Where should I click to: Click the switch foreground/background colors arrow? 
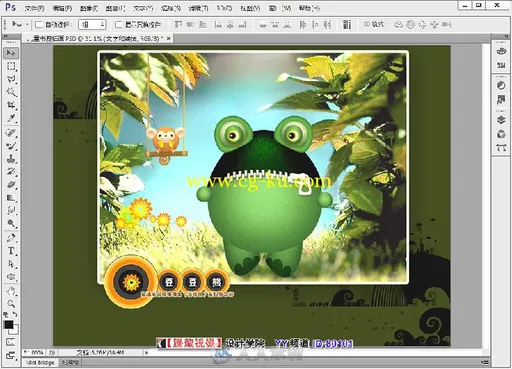pos(15,314)
